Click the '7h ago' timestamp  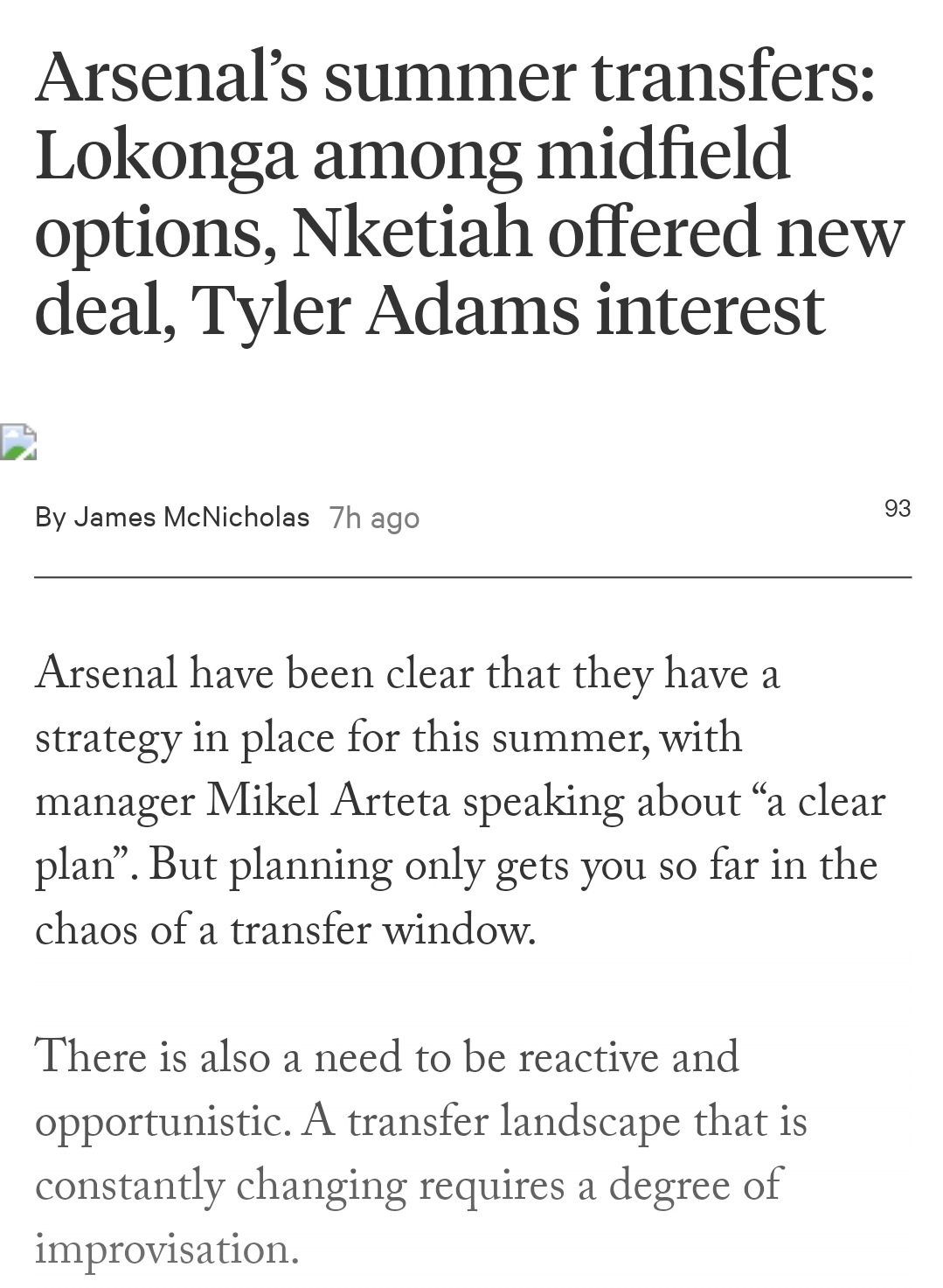tap(375, 519)
